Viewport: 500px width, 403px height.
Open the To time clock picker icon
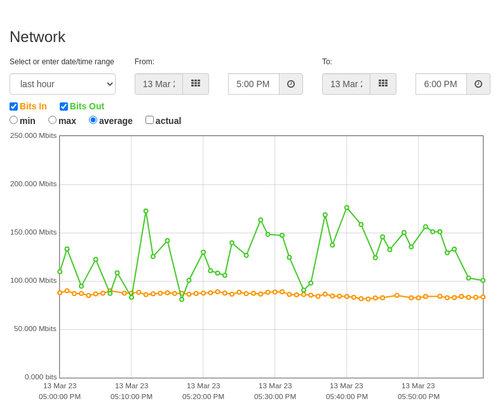[478, 84]
